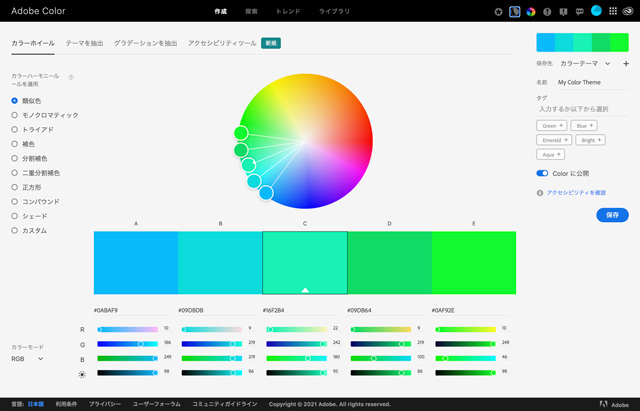Select the コンパウンド harmony rule
The image size is (640, 411).
(36, 202)
